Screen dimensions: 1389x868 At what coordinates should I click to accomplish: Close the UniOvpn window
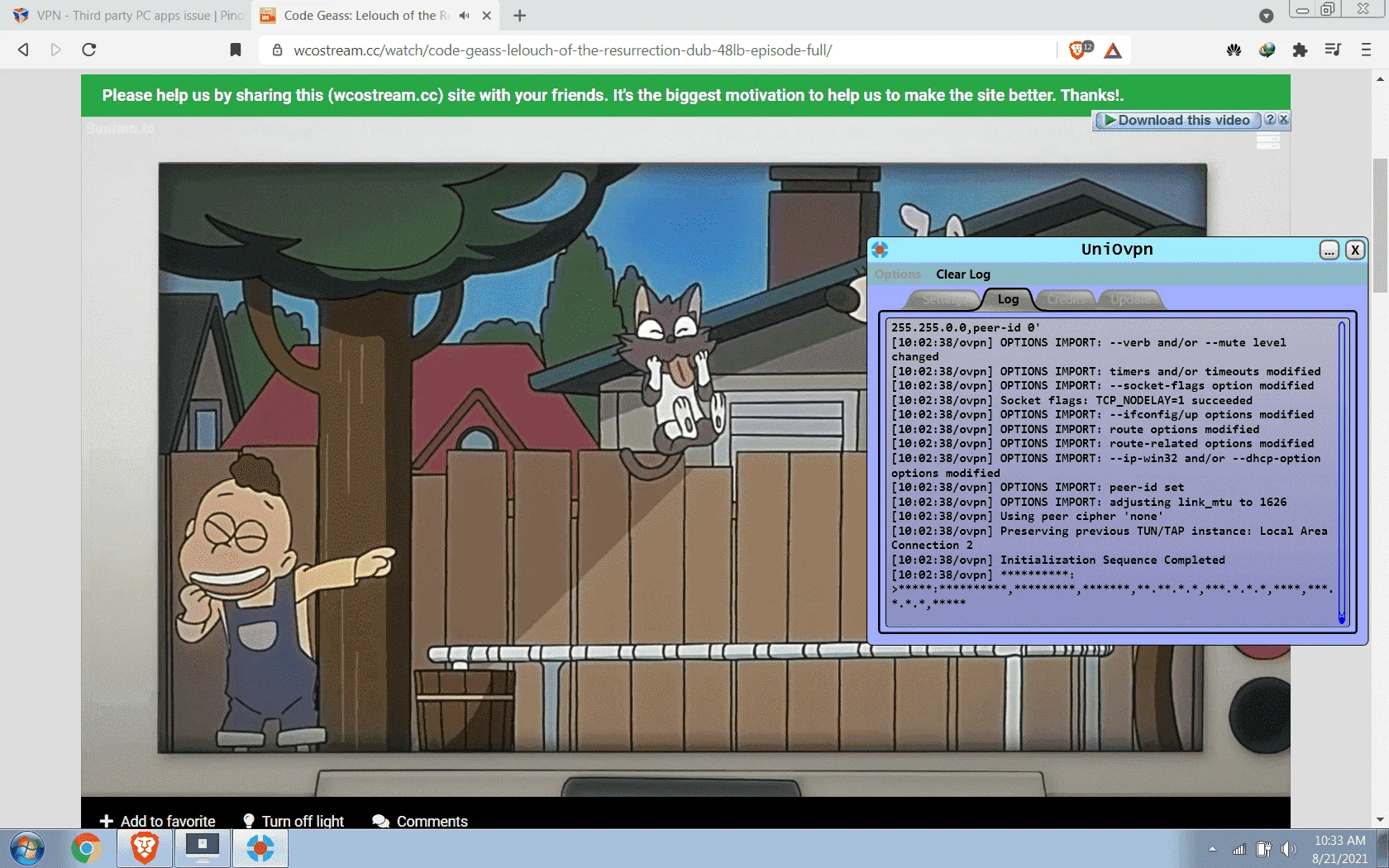pyautogui.click(x=1354, y=250)
